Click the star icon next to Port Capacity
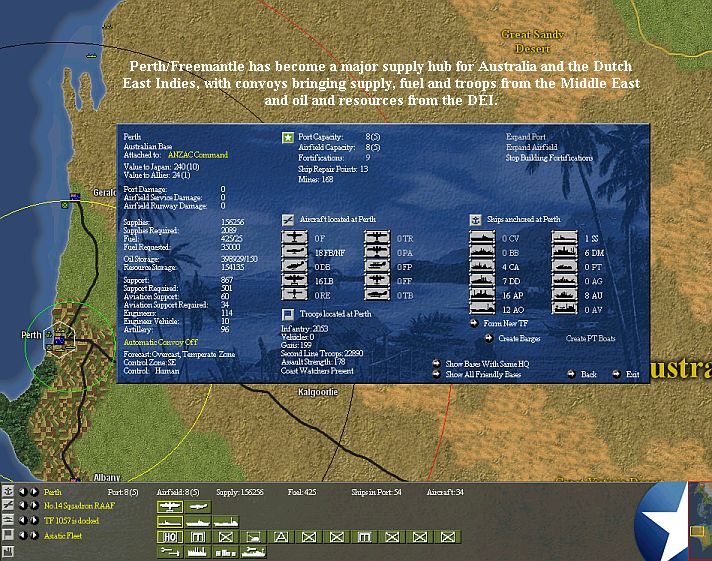The width and height of the screenshot is (712, 561). (x=288, y=137)
